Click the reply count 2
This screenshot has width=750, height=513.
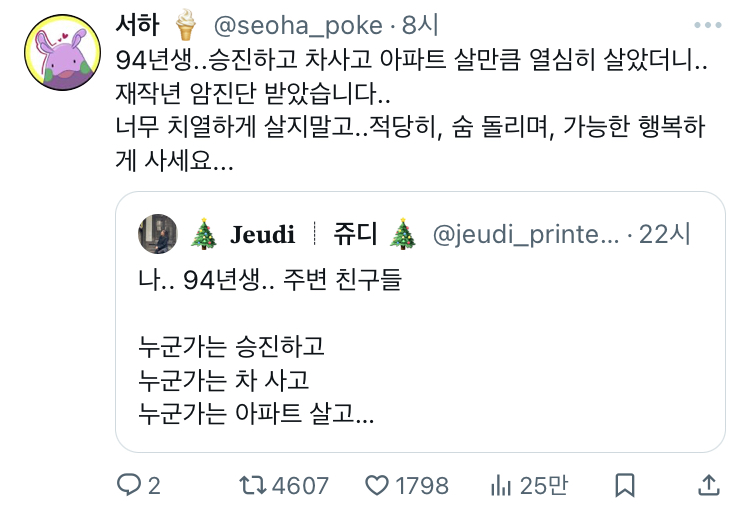click(154, 485)
